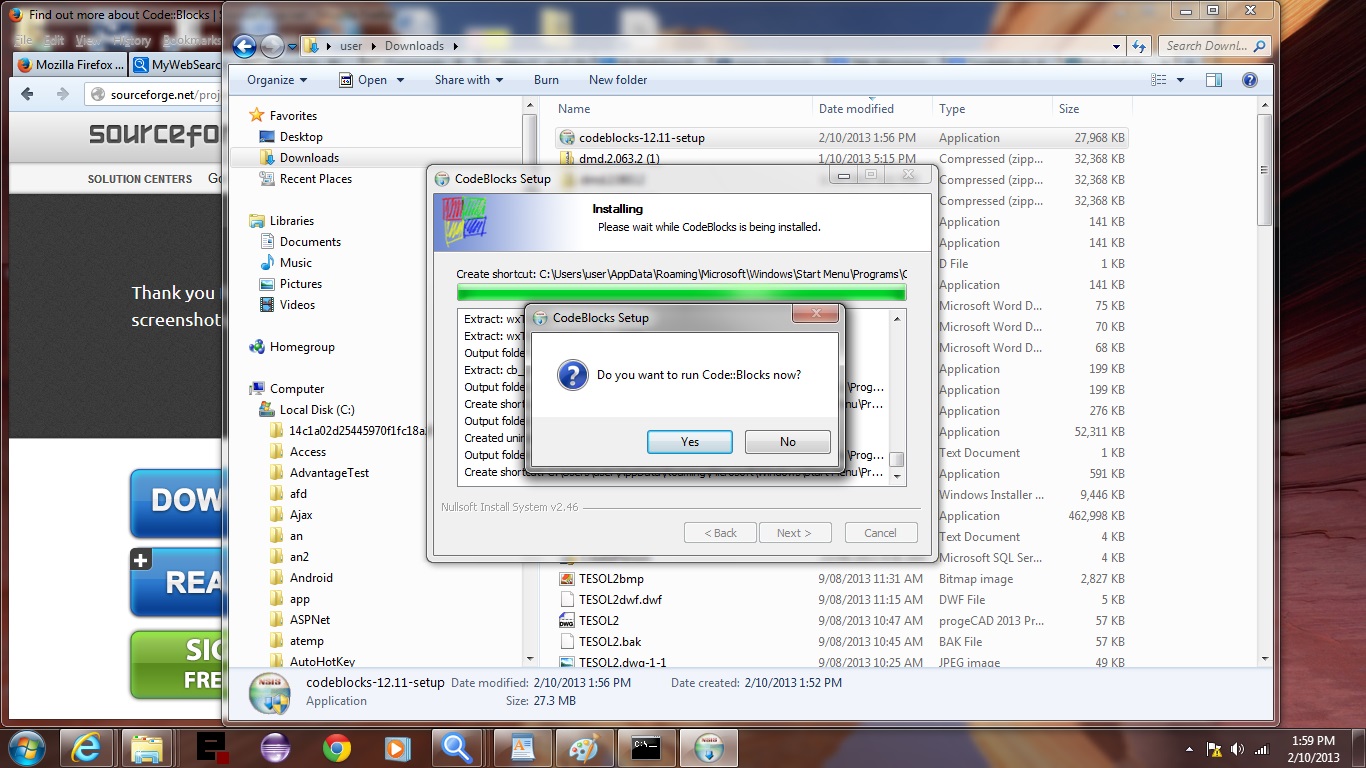Select Favorites in navigation pane

pos(293,116)
